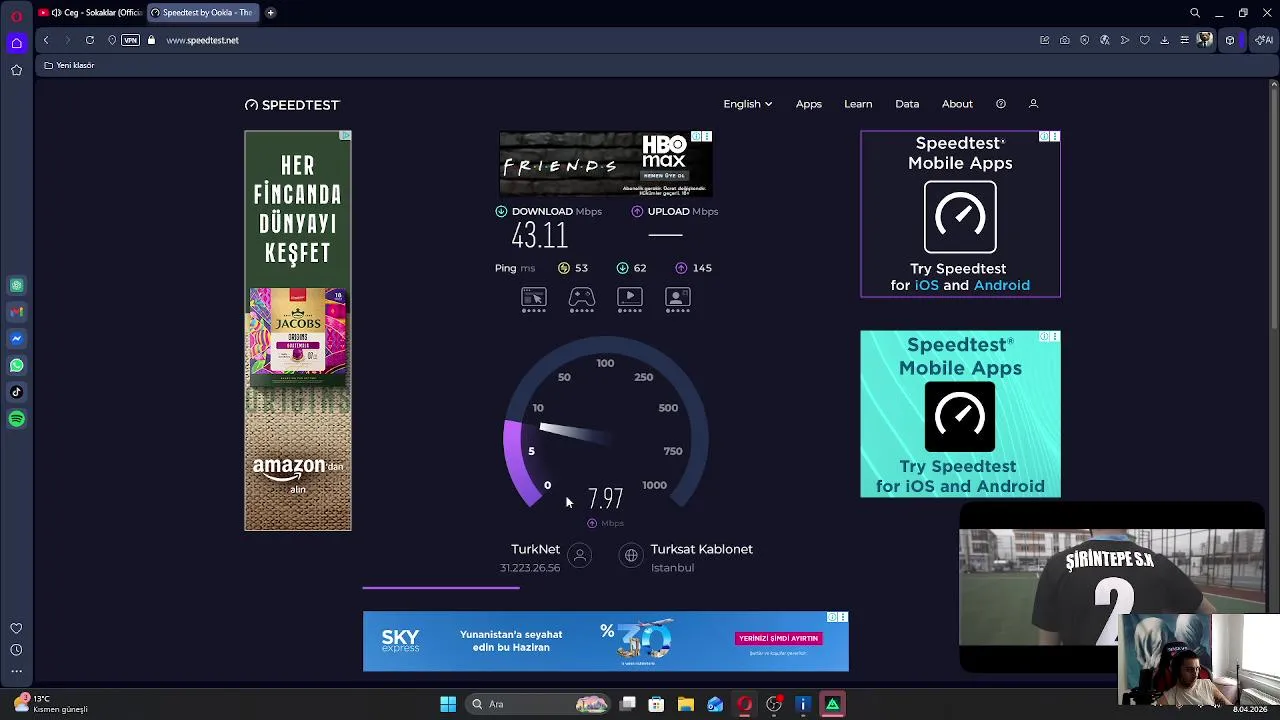Open the Yeni klasör bookmarks folder
Viewport: 1280px width, 720px height.
coord(69,65)
